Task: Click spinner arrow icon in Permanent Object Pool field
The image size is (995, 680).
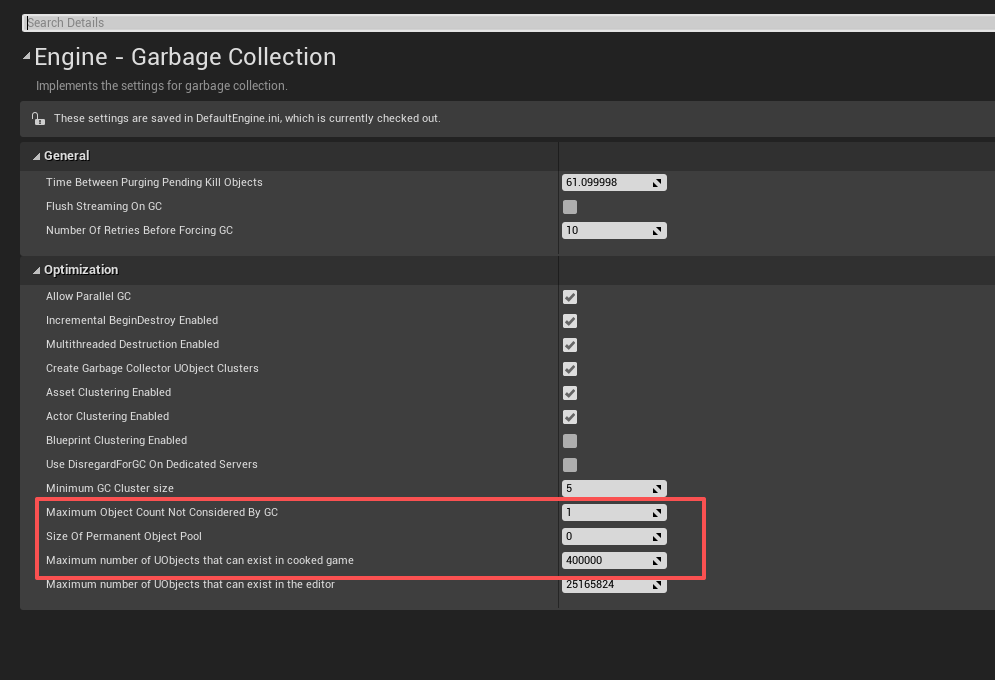Action: (x=657, y=537)
